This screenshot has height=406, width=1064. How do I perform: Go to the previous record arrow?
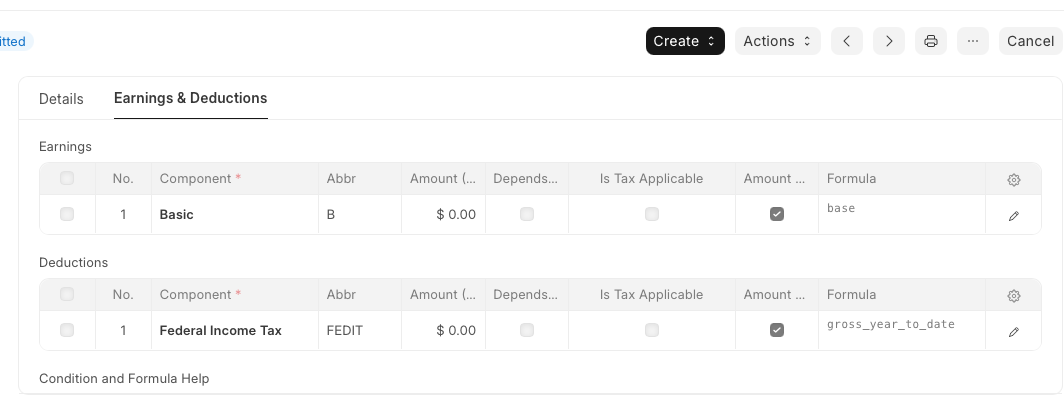846,41
